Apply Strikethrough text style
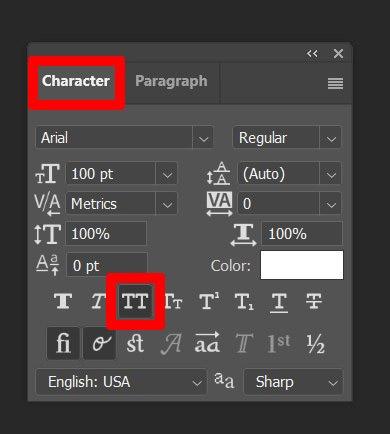This screenshot has width=390, height=434. tap(314, 302)
